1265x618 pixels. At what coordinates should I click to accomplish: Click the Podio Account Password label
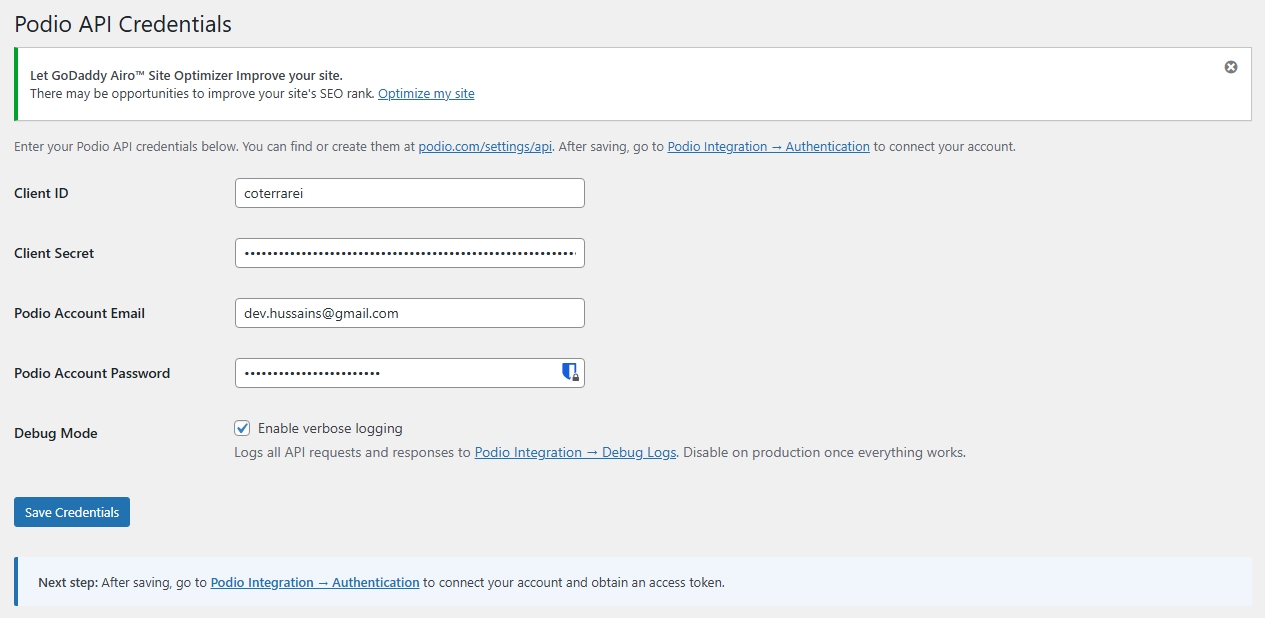coord(92,373)
